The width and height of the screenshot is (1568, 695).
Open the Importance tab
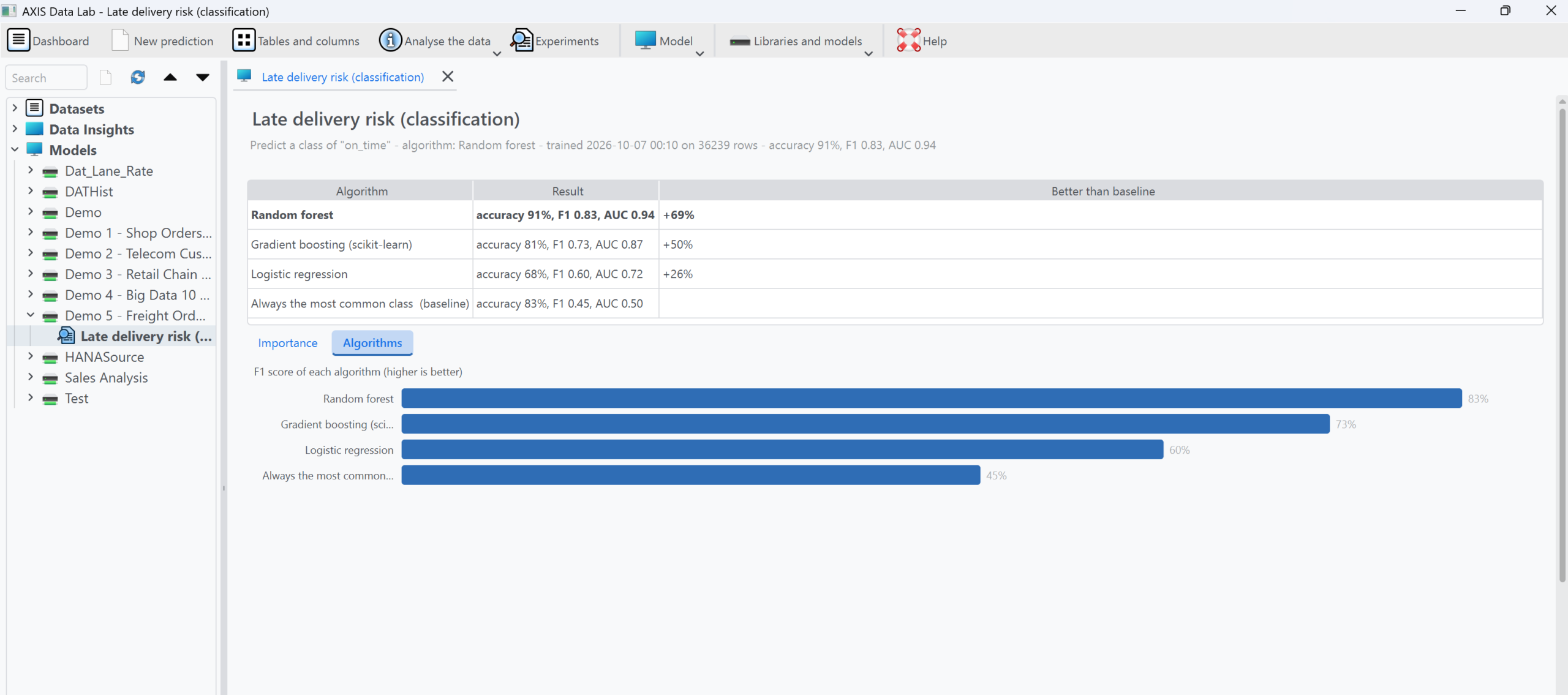point(287,343)
